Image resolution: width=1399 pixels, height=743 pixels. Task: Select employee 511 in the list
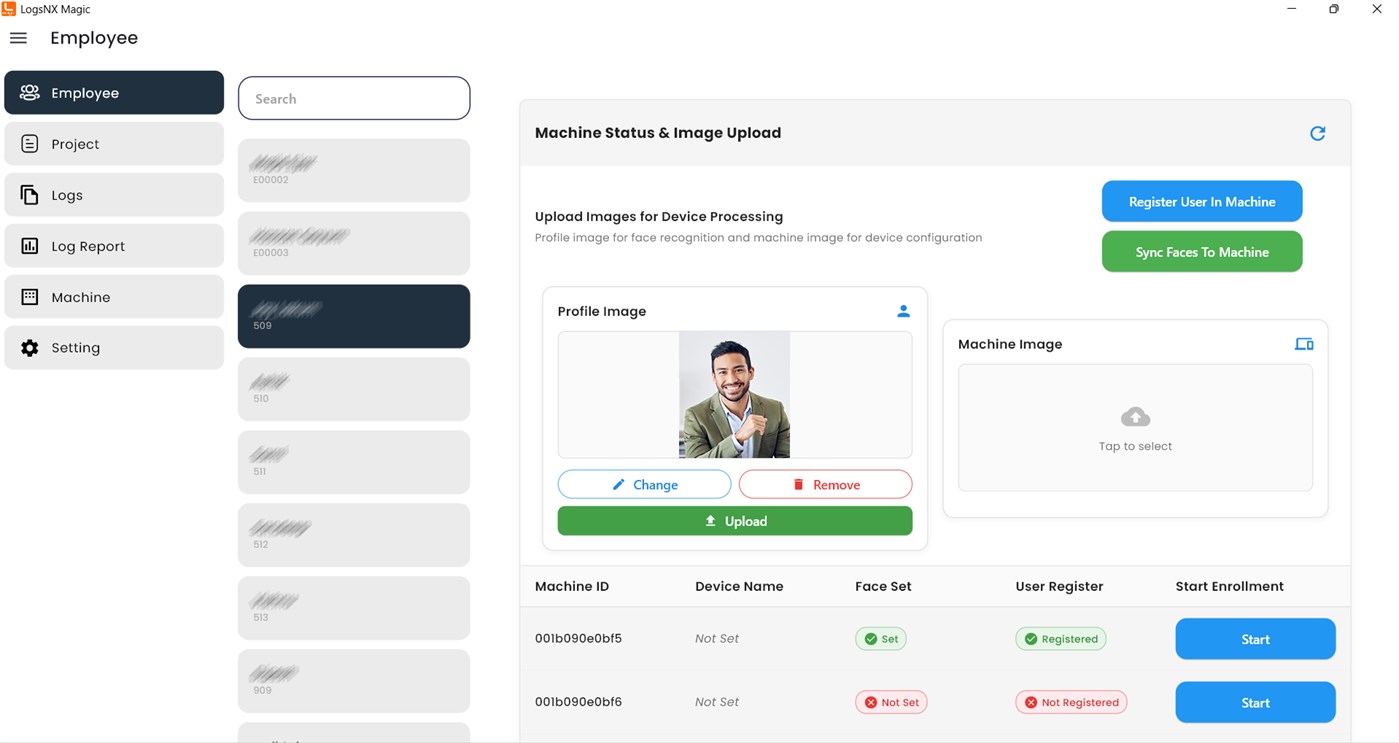pyautogui.click(x=354, y=462)
